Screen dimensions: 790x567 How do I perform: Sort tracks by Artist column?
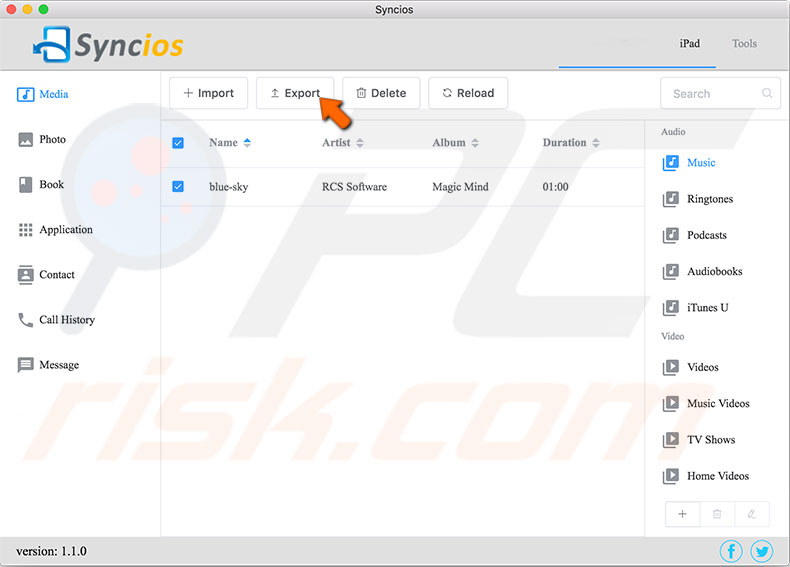[x=343, y=143]
